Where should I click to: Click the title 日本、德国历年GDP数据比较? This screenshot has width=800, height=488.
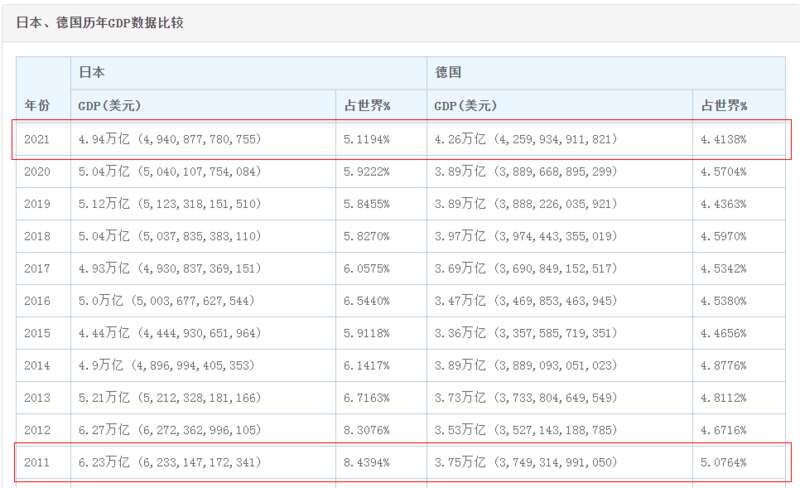[x=99, y=22]
